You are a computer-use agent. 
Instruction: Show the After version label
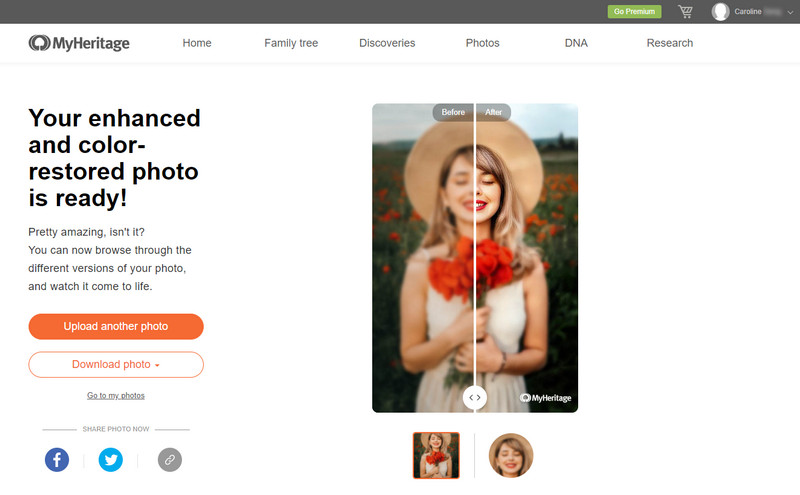point(493,112)
